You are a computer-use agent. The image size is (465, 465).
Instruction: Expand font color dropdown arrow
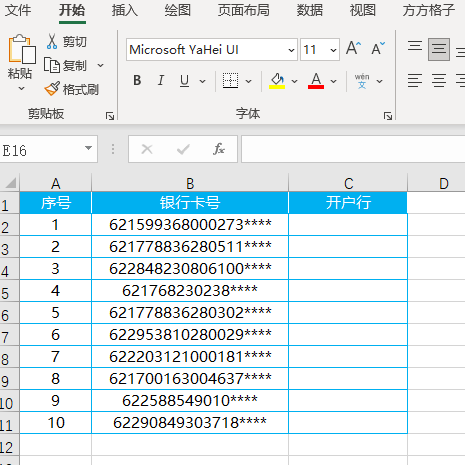click(x=333, y=81)
